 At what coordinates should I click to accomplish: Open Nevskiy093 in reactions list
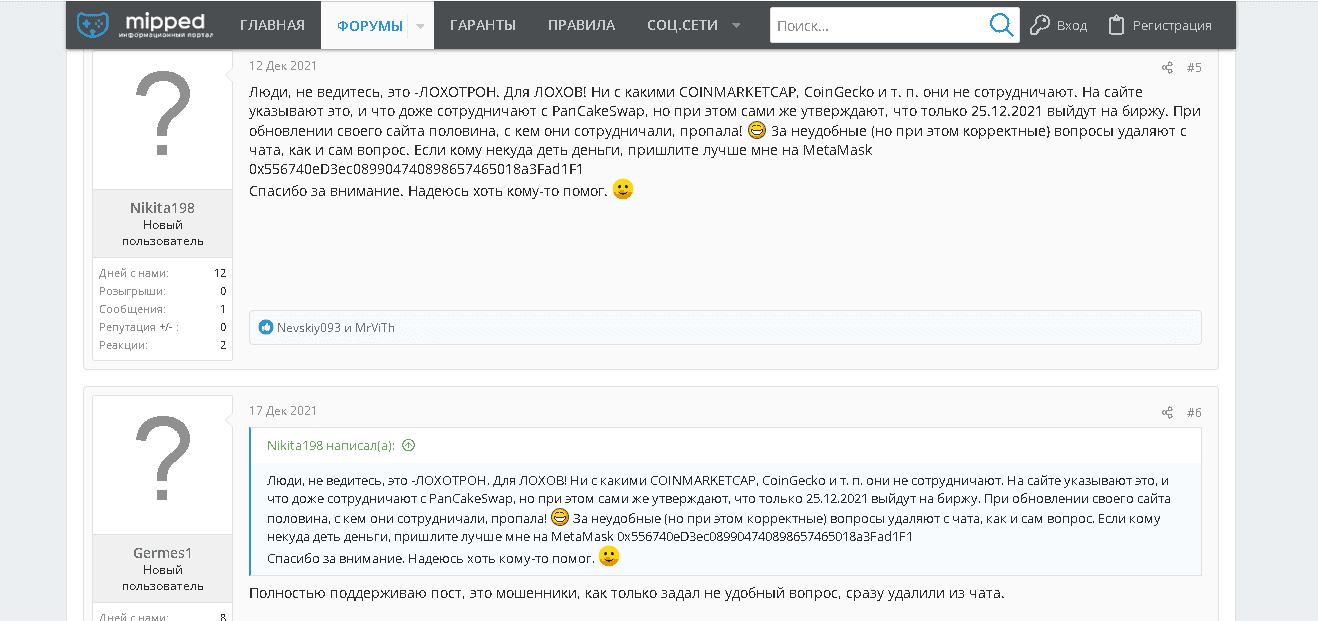[309, 327]
